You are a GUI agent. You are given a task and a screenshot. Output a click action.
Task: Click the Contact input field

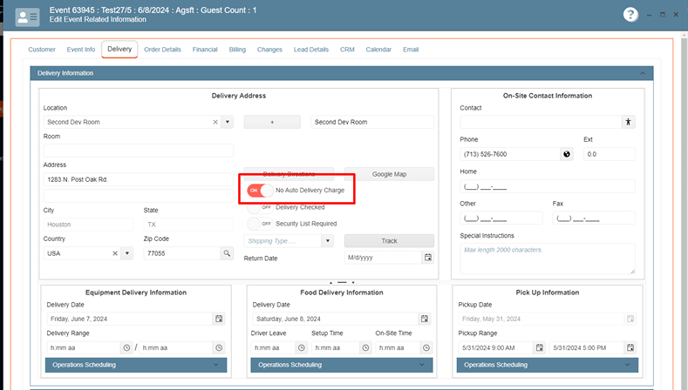pos(541,122)
